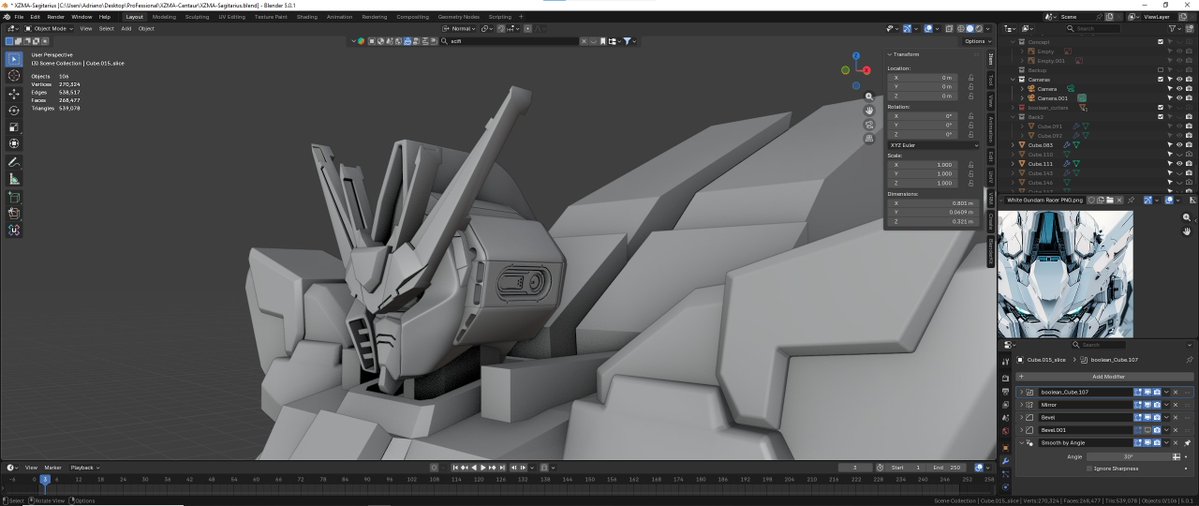This screenshot has width=1199, height=506.
Task: Pin the properties editor context
Action: coord(1189,359)
